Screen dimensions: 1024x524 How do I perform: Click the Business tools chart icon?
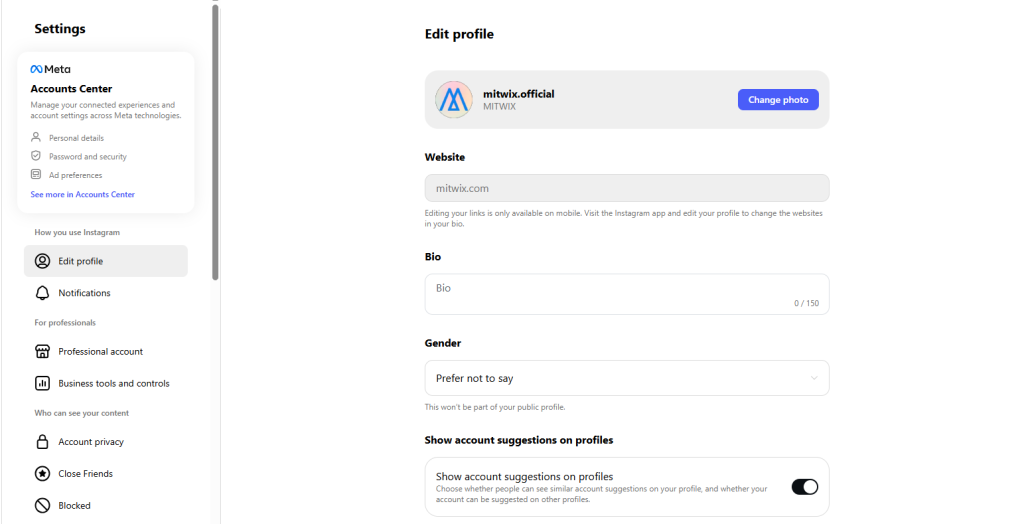point(42,383)
